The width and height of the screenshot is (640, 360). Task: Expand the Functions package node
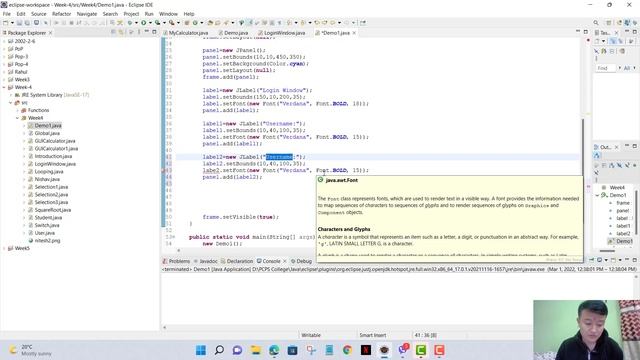[x=18, y=111]
